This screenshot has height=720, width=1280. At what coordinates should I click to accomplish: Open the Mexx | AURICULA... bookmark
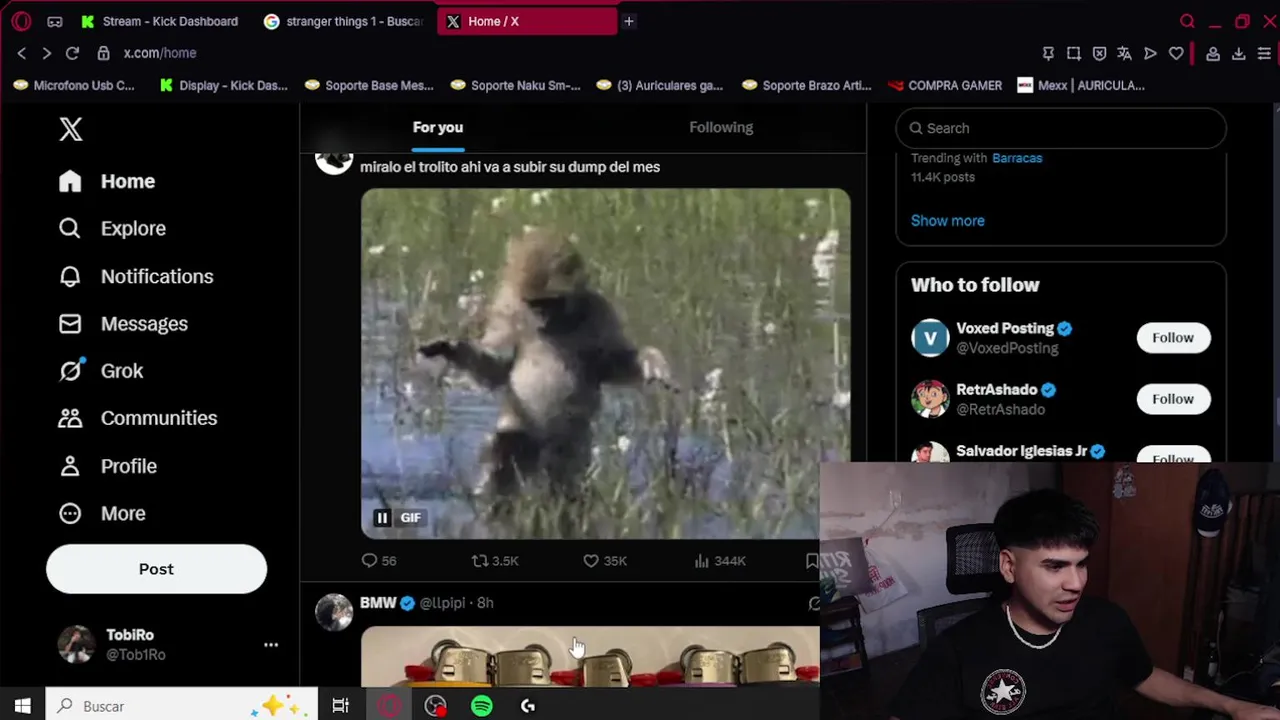1081,85
